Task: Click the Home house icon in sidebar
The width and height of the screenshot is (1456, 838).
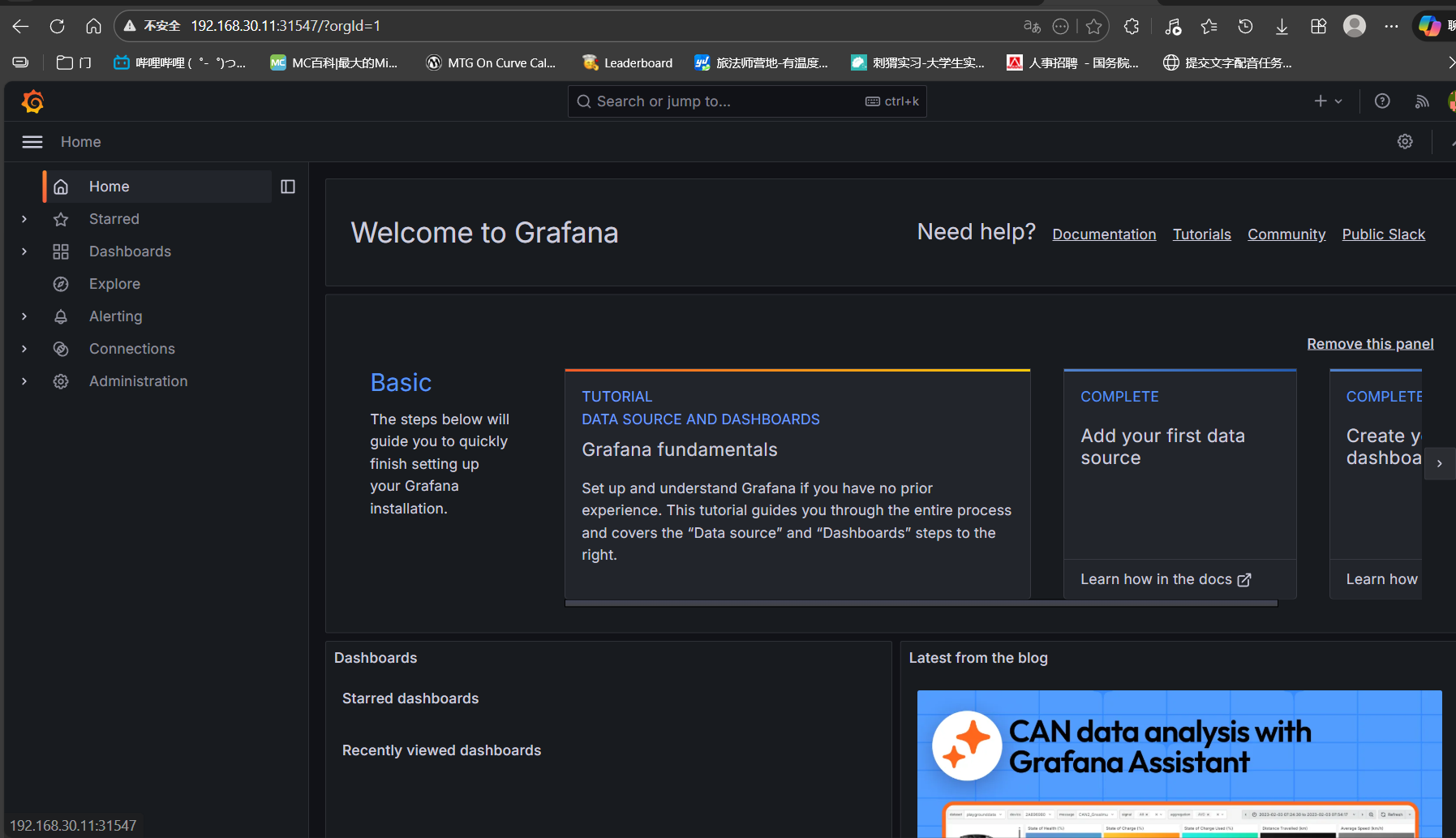Action: tap(61, 187)
